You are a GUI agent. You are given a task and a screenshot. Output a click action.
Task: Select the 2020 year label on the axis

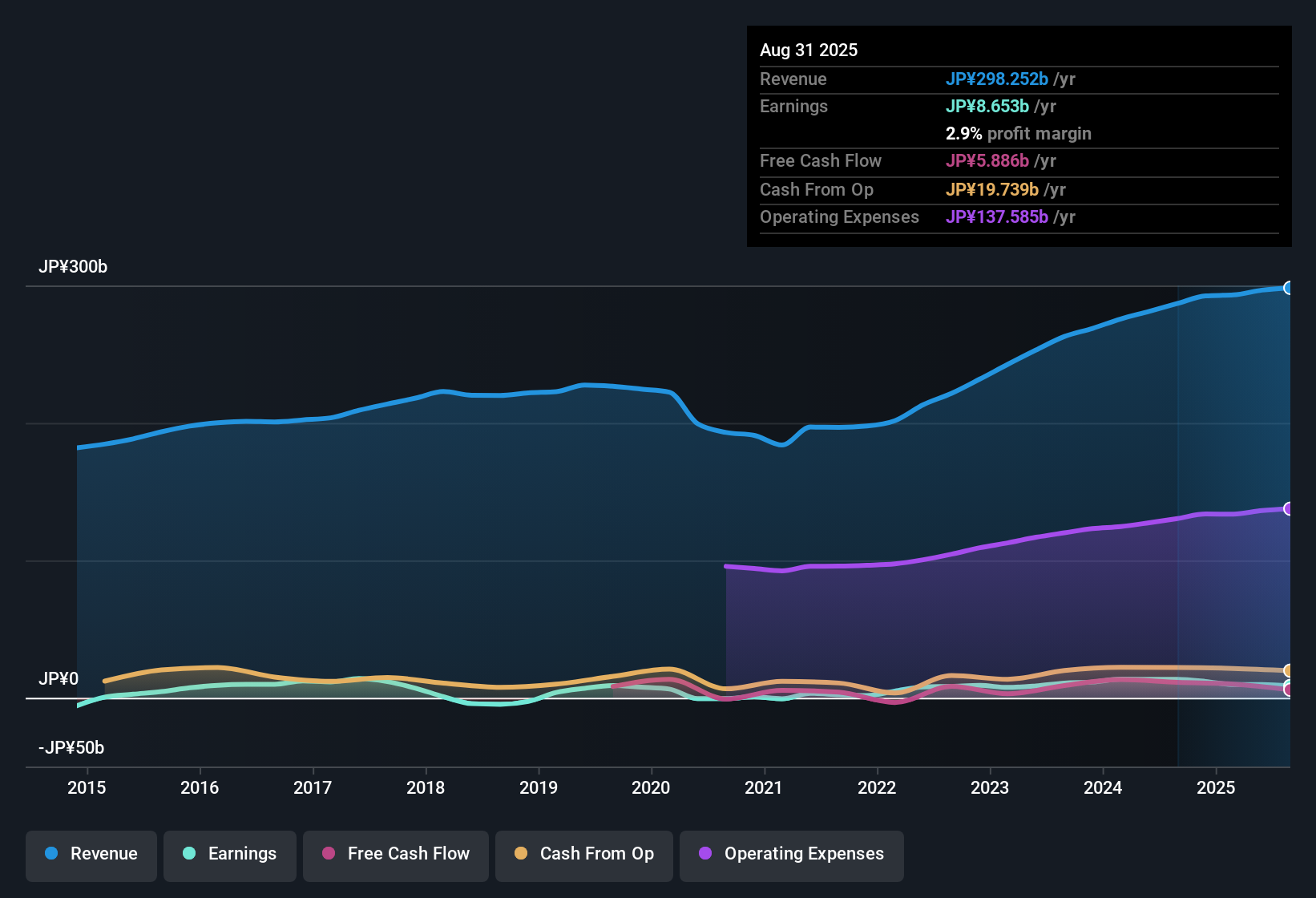point(652,787)
